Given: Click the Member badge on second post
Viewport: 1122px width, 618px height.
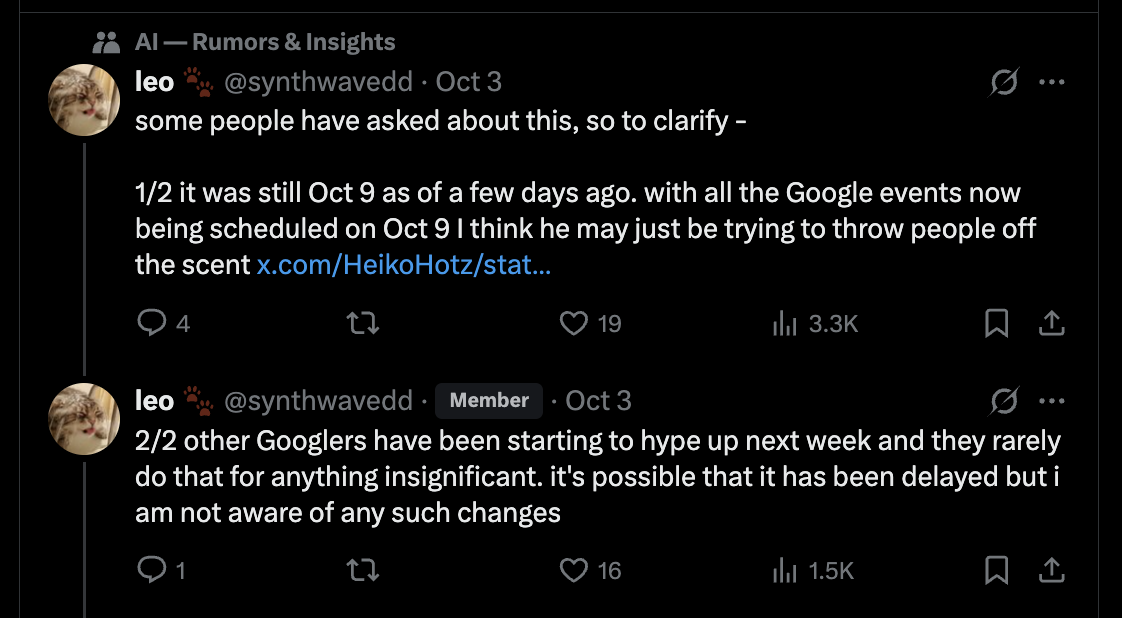Looking at the screenshot, I should (489, 401).
